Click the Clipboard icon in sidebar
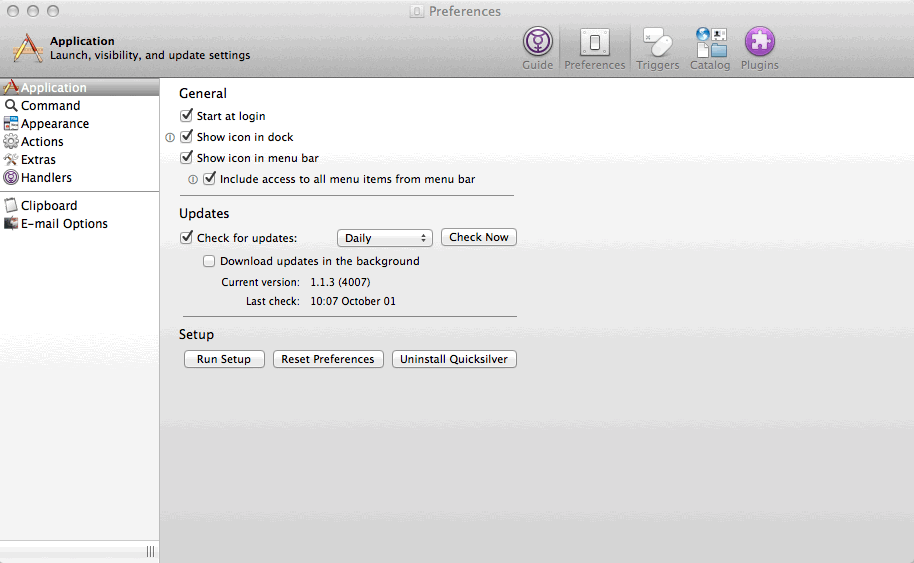Viewport: 914px width, 563px height. pyautogui.click(x=10, y=206)
